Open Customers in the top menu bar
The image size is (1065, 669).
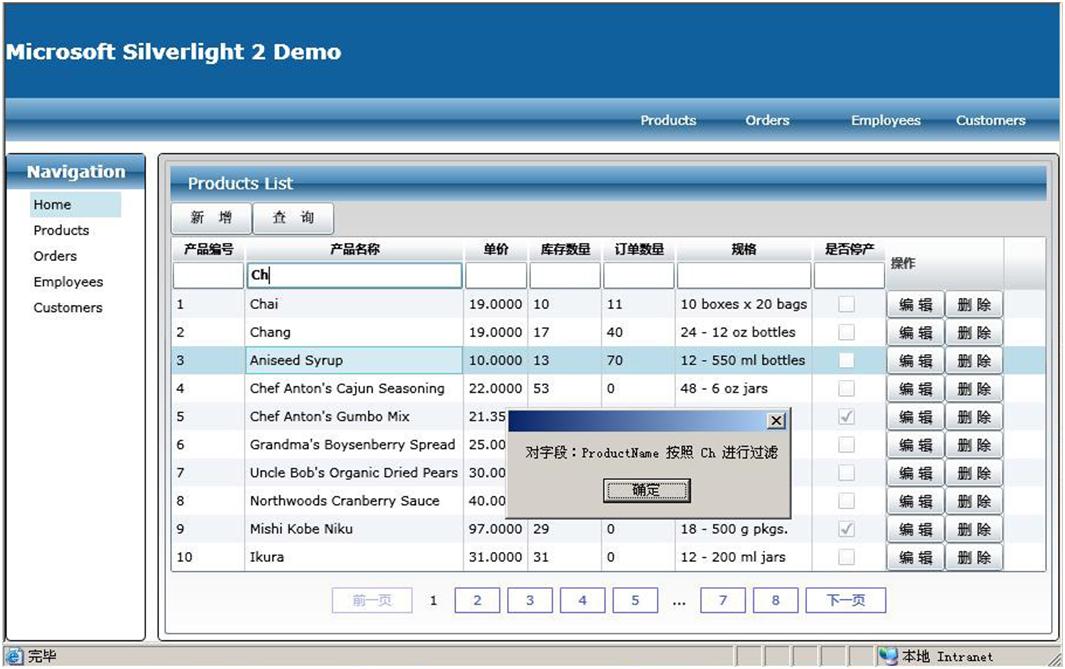(990, 120)
